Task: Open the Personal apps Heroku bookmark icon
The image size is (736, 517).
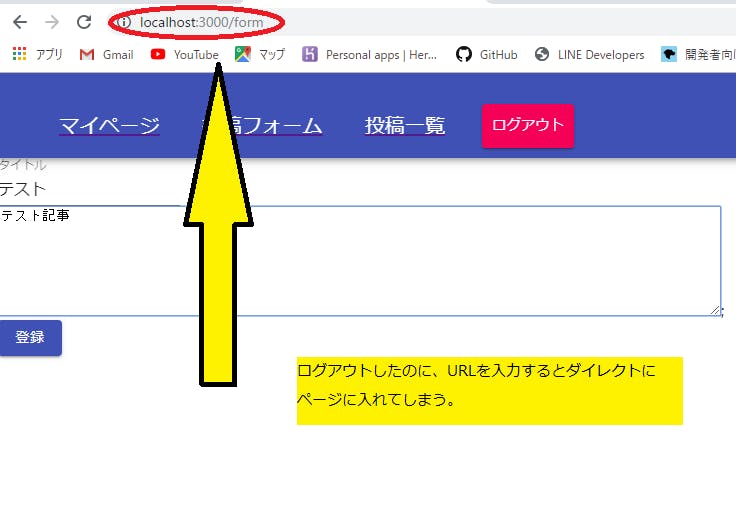Action: [x=310, y=54]
